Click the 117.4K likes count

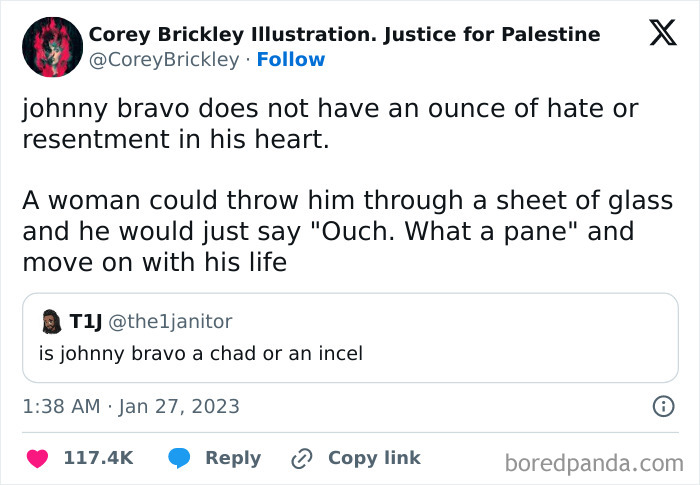[98, 458]
